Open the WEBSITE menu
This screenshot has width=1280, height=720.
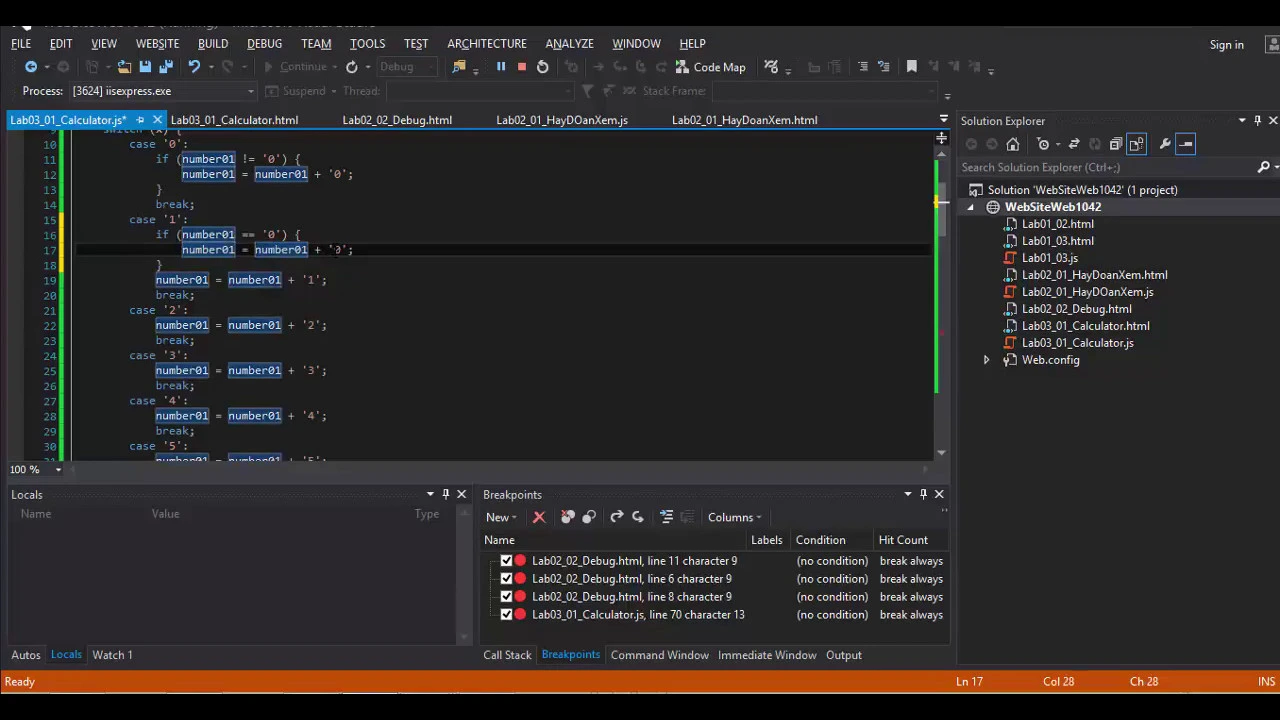(157, 44)
